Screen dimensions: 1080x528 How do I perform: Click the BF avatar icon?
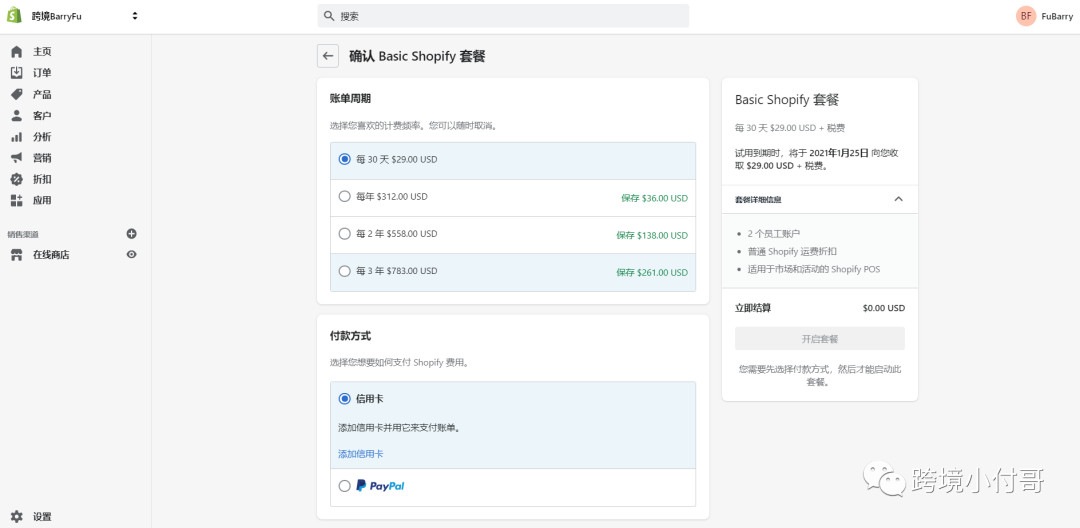point(1026,16)
